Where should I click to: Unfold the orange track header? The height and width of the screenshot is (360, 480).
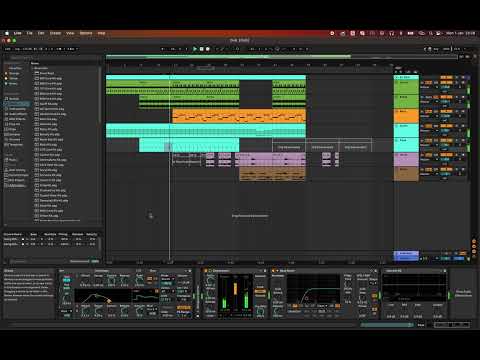pyautogui.click(x=397, y=111)
